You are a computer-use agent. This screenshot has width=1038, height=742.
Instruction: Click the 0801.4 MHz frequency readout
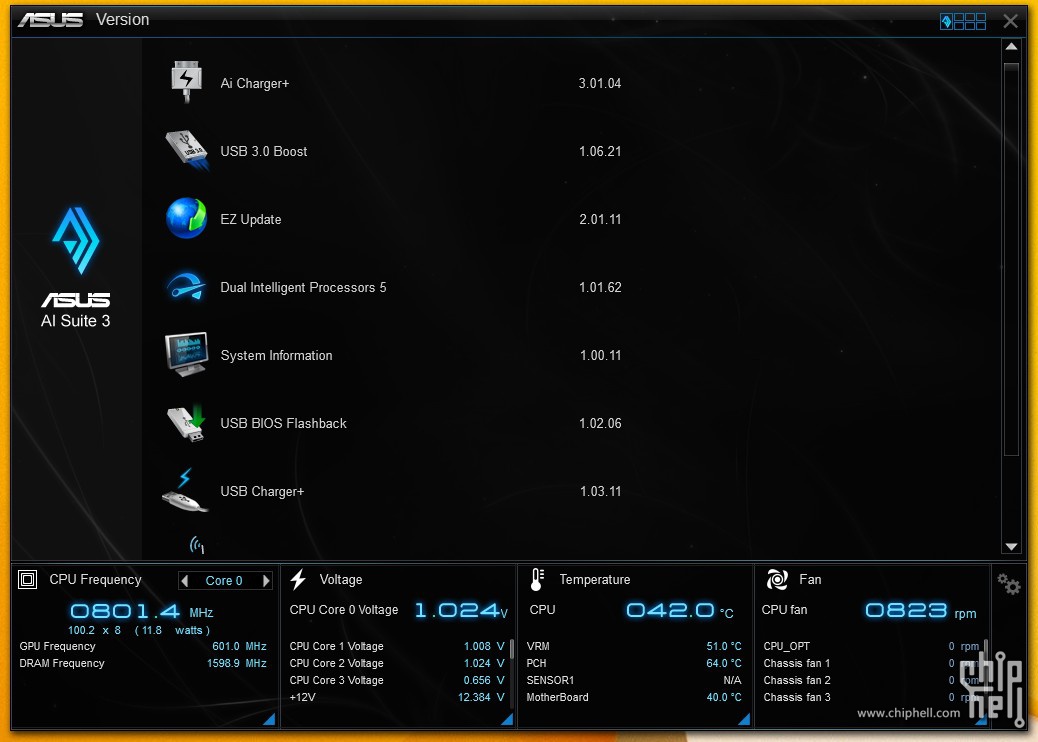(142, 611)
